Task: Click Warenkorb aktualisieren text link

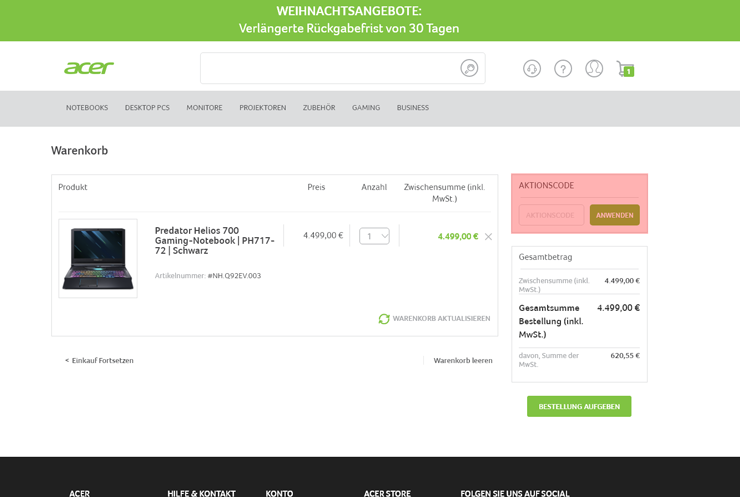Action: [x=441, y=319]
